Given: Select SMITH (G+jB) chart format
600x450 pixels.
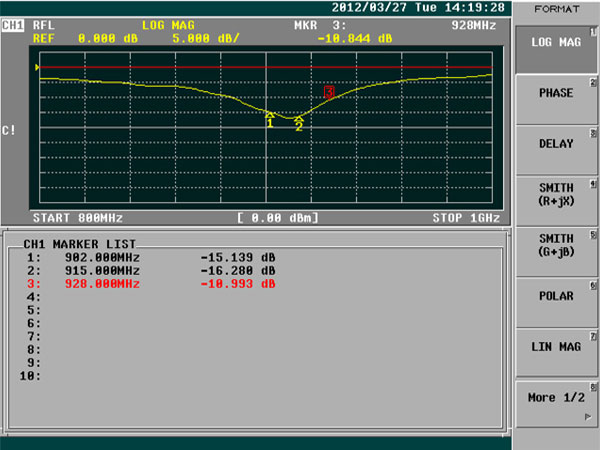Looking at the screenshot, I should coord(556,252).
